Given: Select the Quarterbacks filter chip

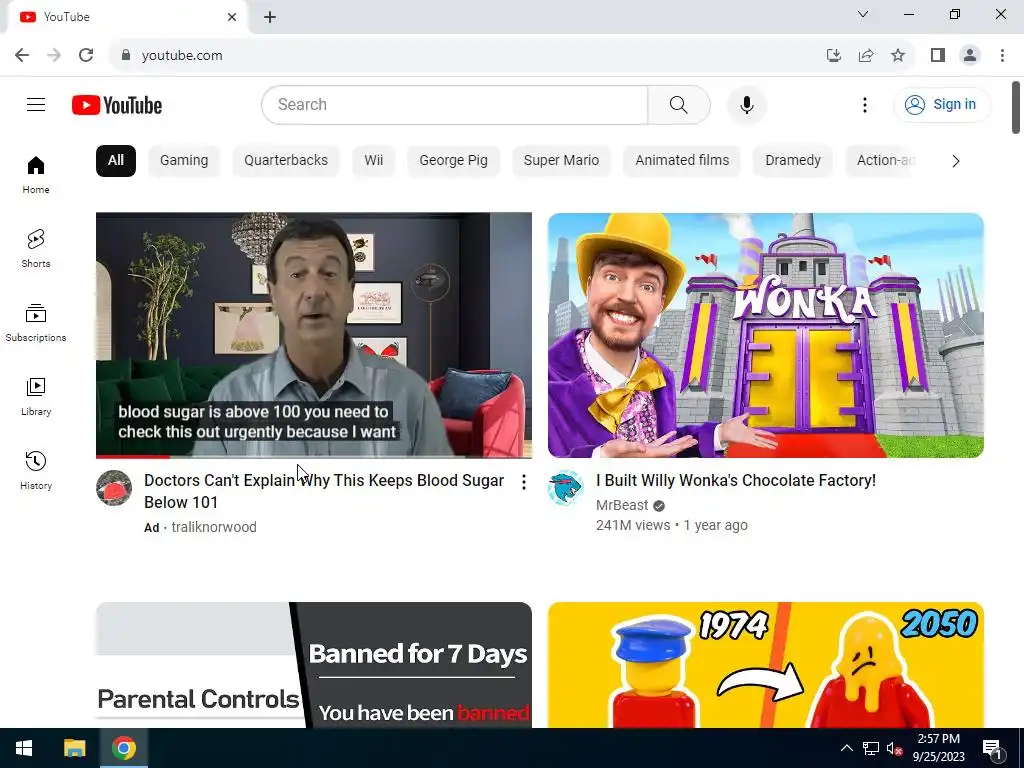Looking at the screenshot, I should pos(286,161).
